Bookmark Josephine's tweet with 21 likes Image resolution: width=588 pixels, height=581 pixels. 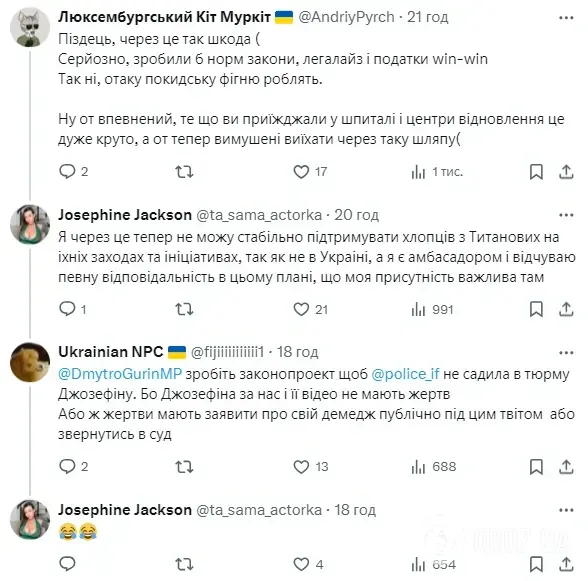pos(536,309)
